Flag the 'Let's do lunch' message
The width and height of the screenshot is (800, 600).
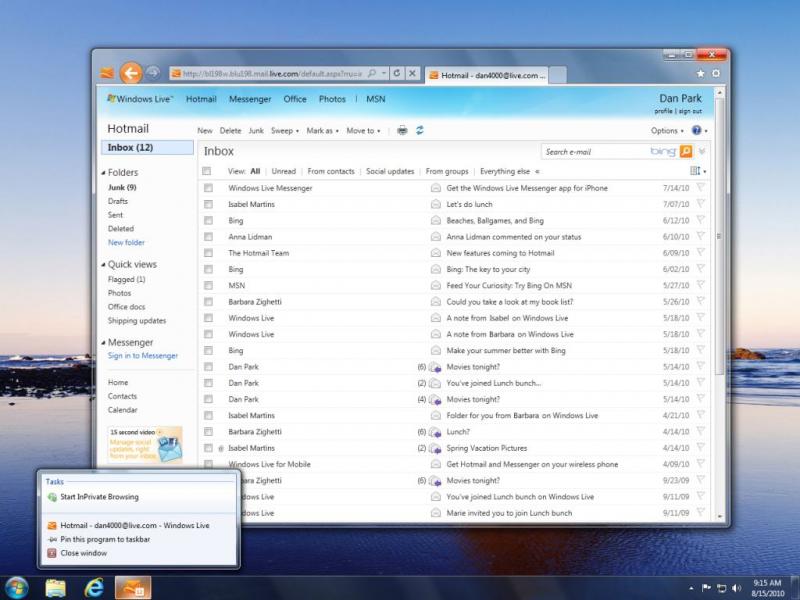point(701,204)
